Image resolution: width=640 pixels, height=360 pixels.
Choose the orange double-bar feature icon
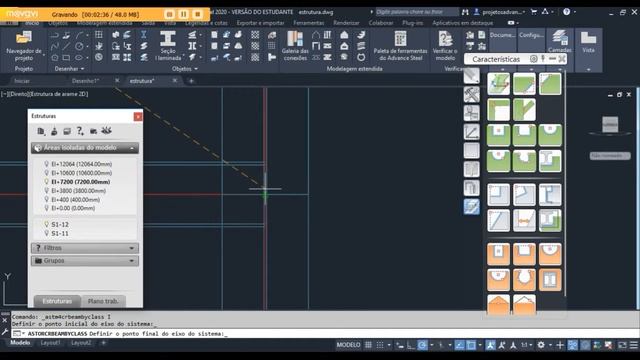tap(550, 280)
